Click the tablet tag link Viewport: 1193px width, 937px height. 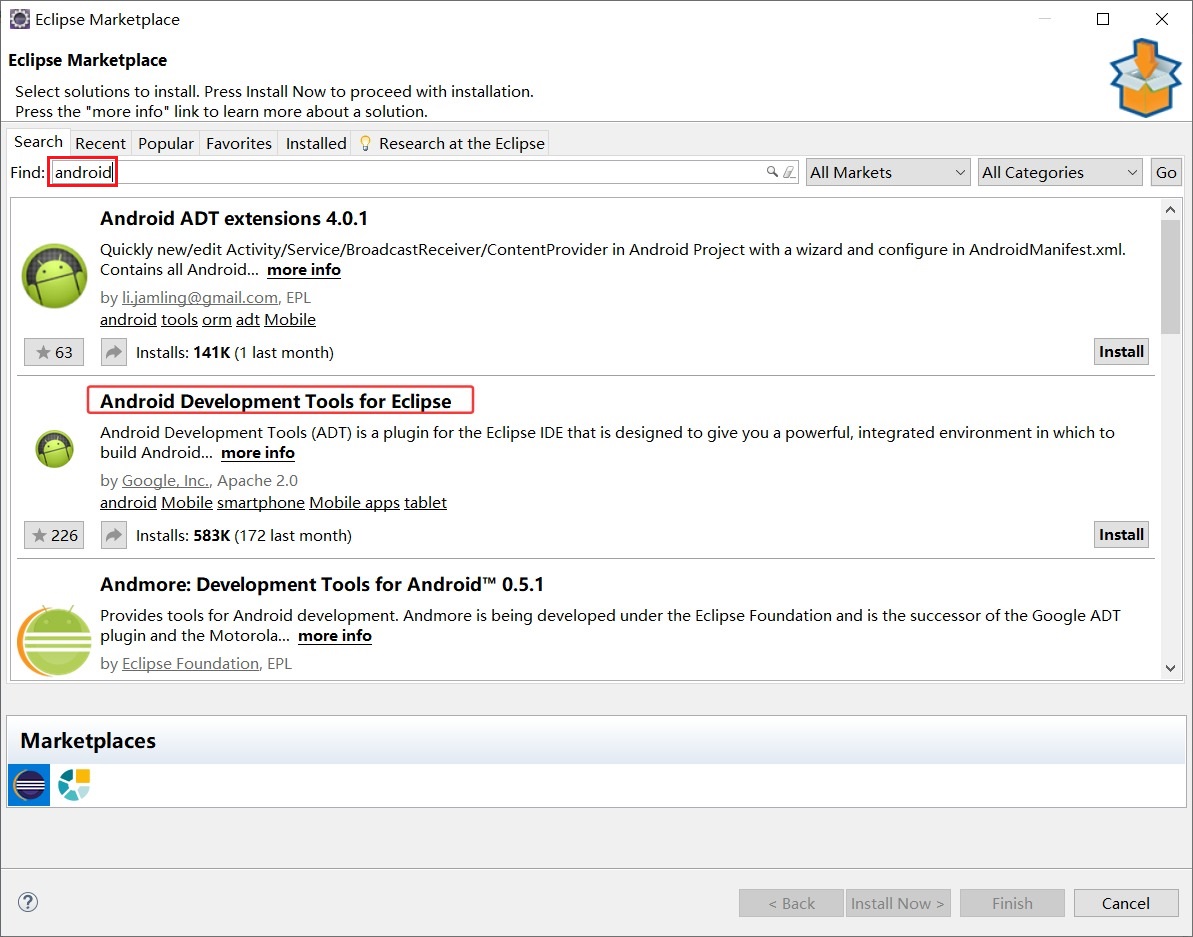425,503
